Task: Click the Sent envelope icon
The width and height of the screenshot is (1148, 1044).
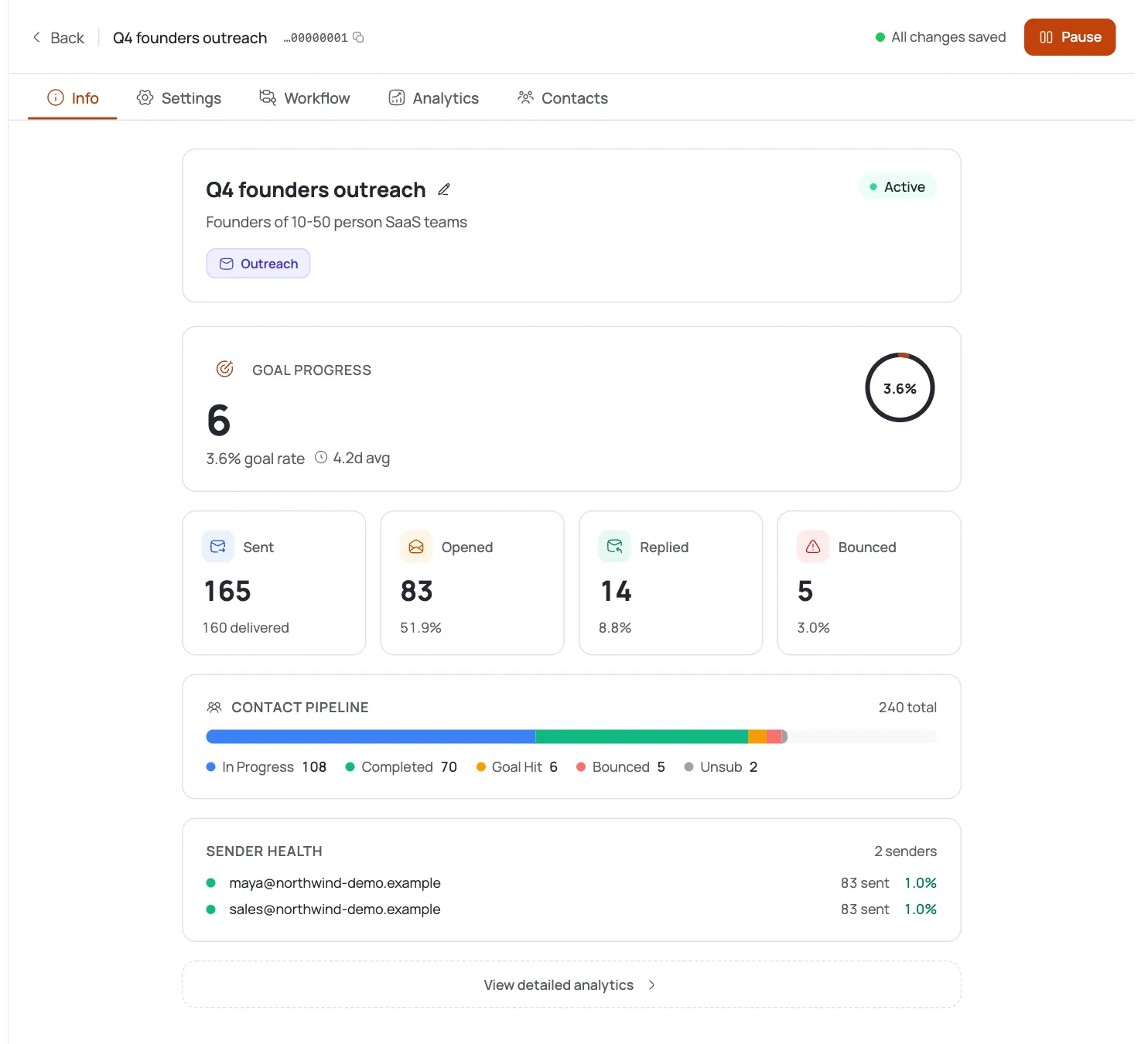Action: click(x=218, y=547)
